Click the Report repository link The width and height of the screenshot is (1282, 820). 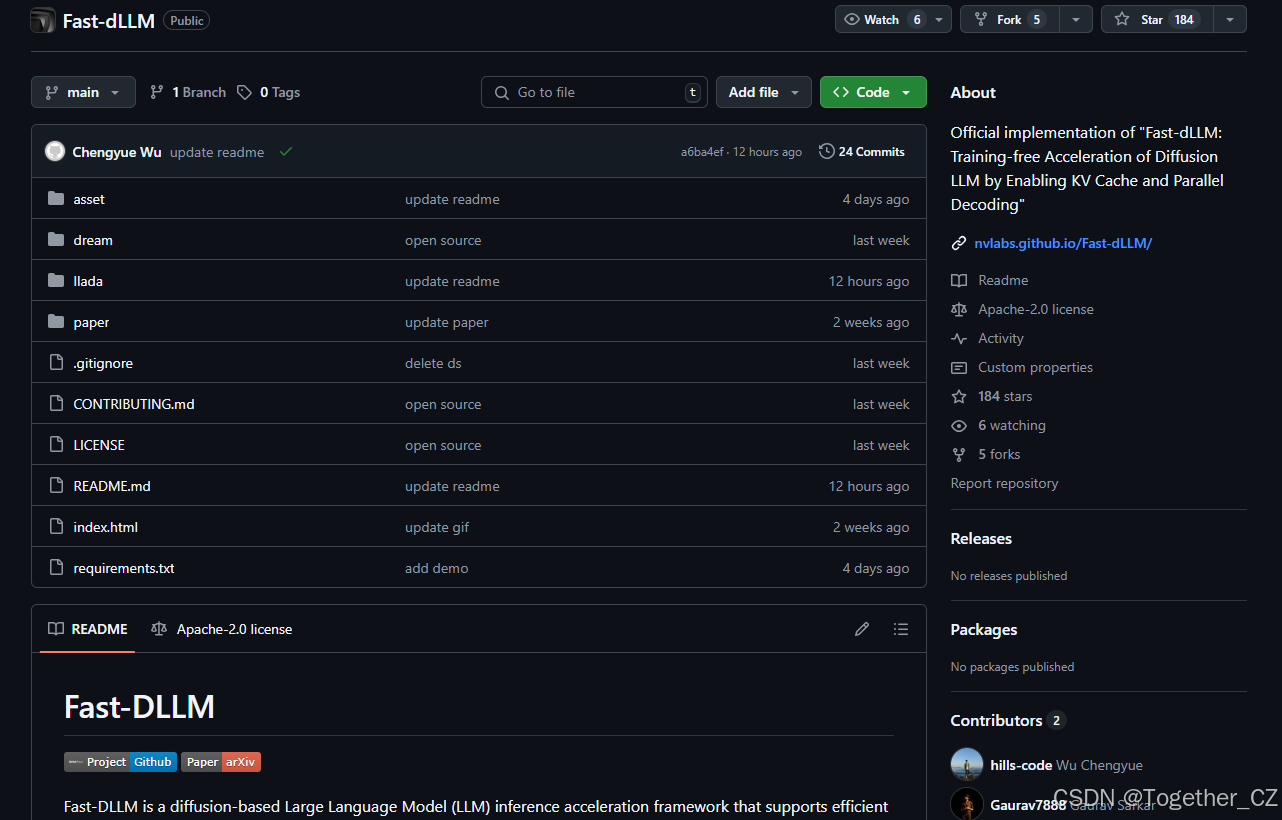click(x=1004, y=483)
